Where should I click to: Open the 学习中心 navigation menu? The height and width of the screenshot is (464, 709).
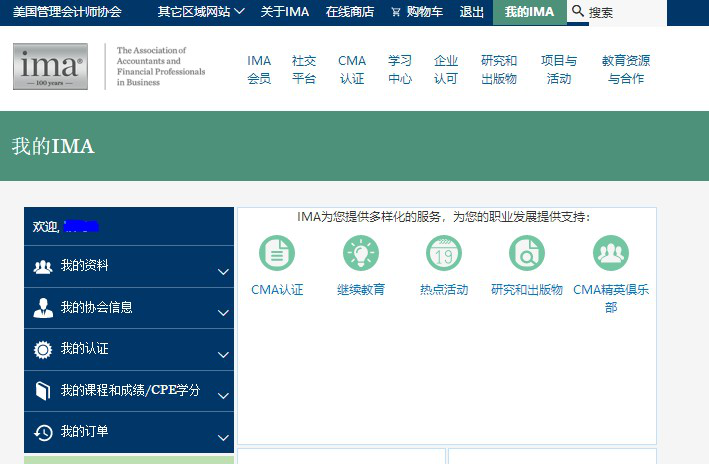(400, 69)
